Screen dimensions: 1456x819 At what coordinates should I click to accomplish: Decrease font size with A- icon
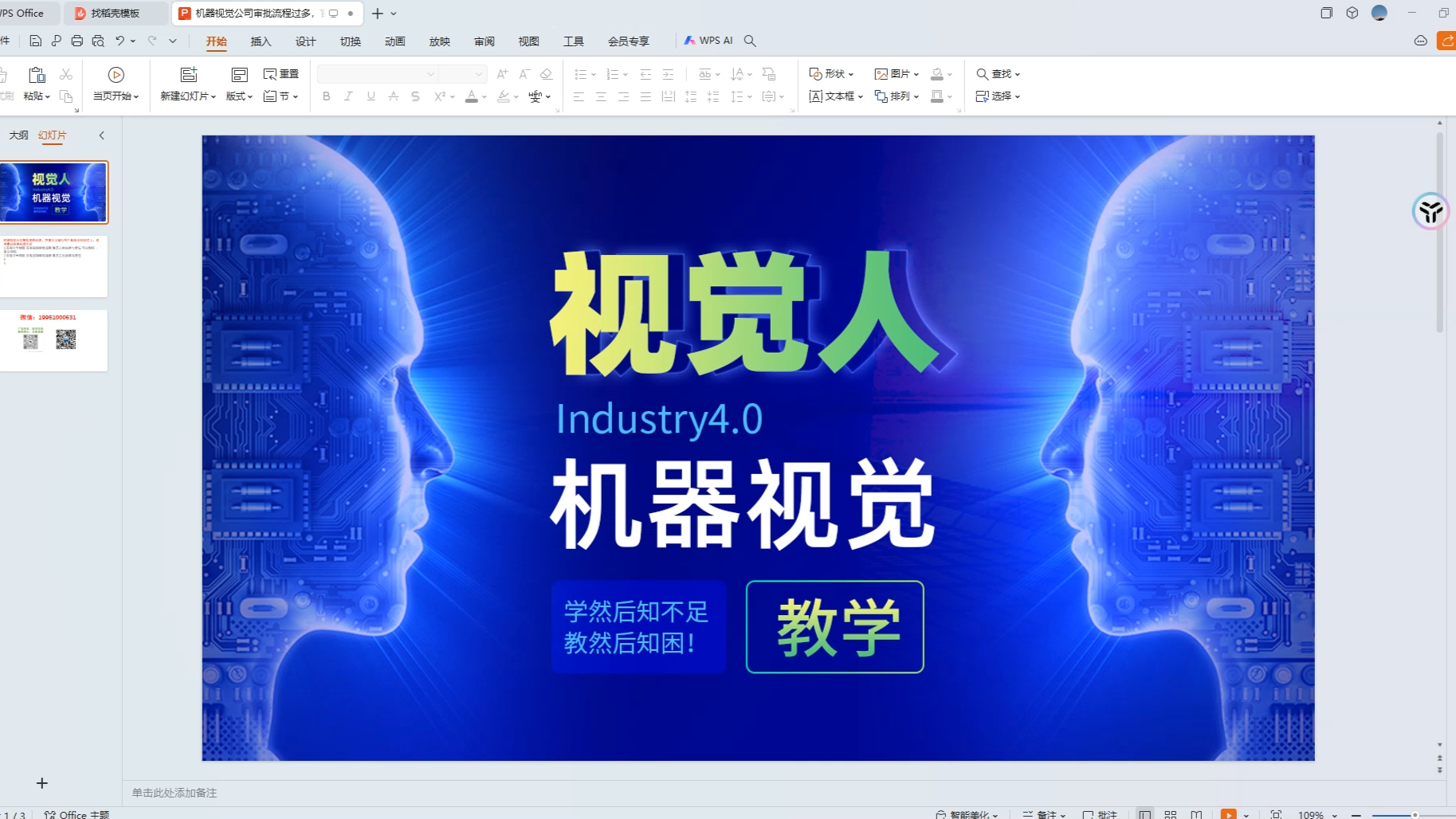click(524, 74)
